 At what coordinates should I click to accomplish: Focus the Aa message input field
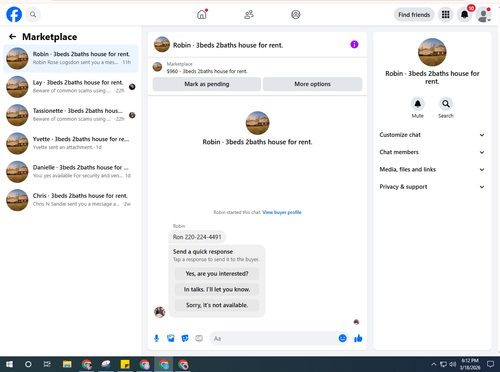pos(273,338)
